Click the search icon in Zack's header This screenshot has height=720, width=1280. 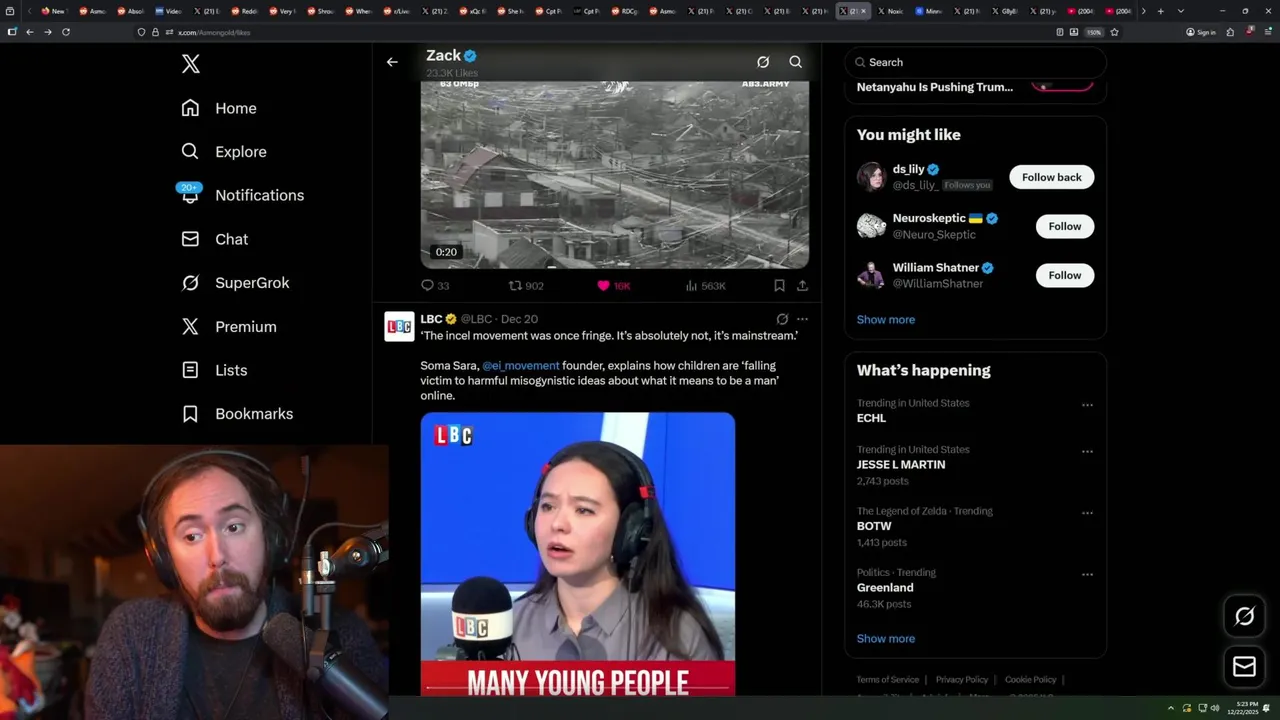(796, 62)
